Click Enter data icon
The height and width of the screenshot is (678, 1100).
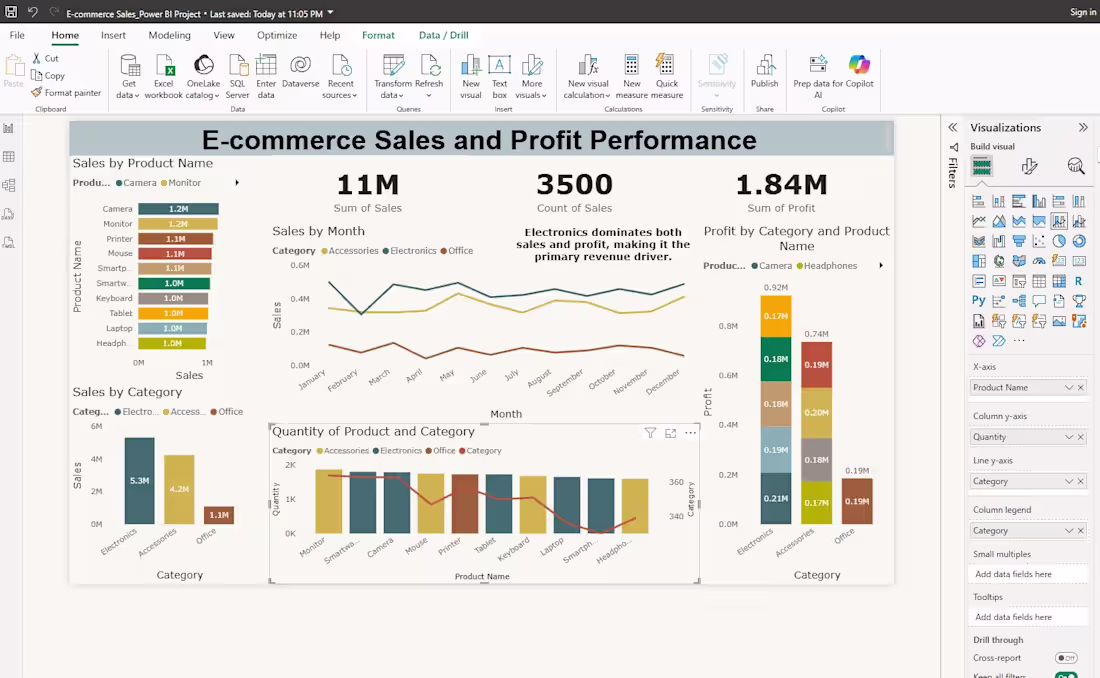pos(266,65)
